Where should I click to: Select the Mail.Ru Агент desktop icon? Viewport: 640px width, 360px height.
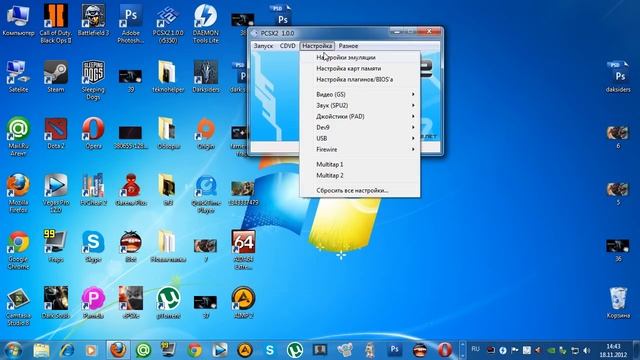click(x=18, y=136)
